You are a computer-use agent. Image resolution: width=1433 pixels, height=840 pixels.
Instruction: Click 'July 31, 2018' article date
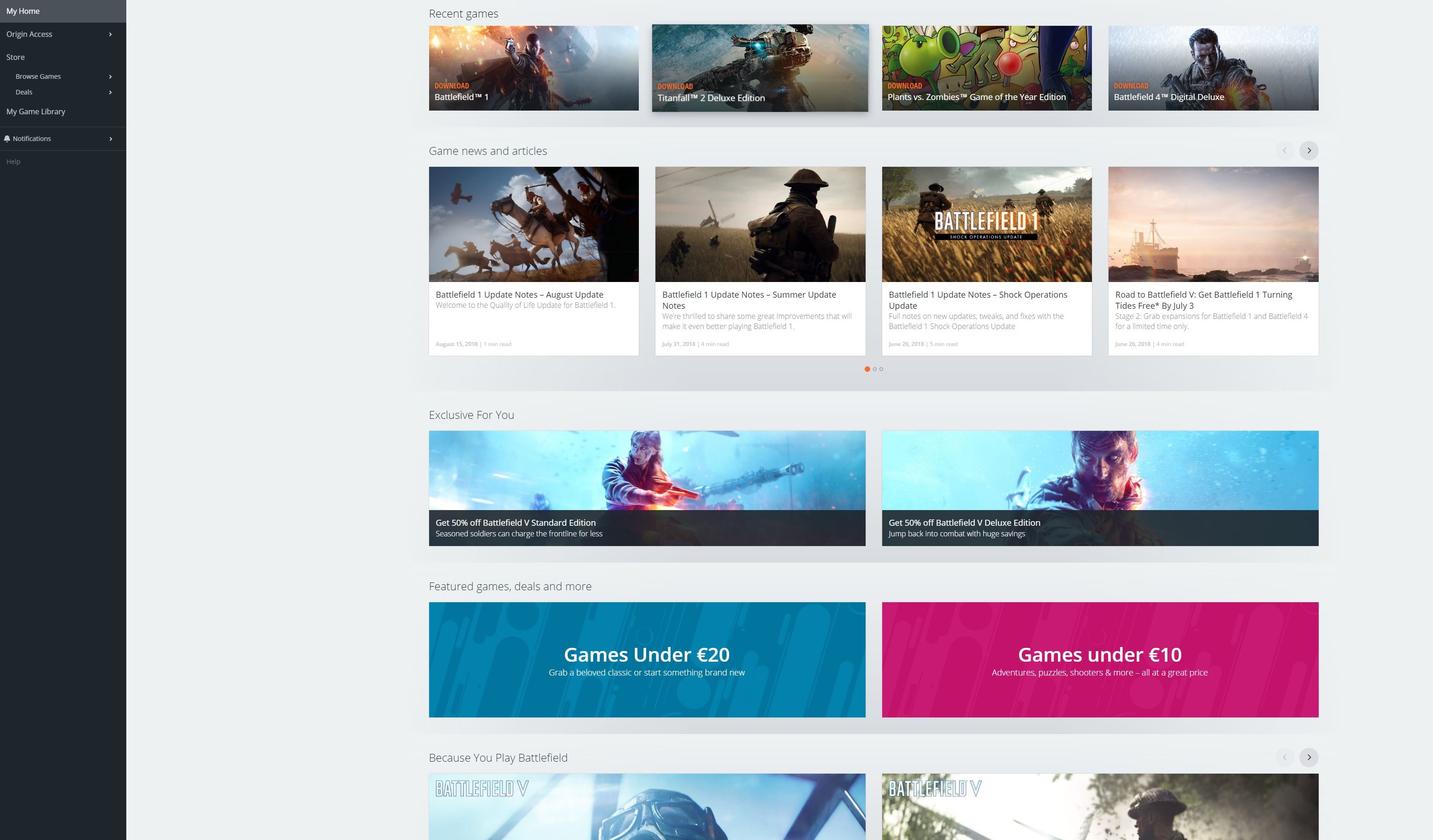coord(678,344)
